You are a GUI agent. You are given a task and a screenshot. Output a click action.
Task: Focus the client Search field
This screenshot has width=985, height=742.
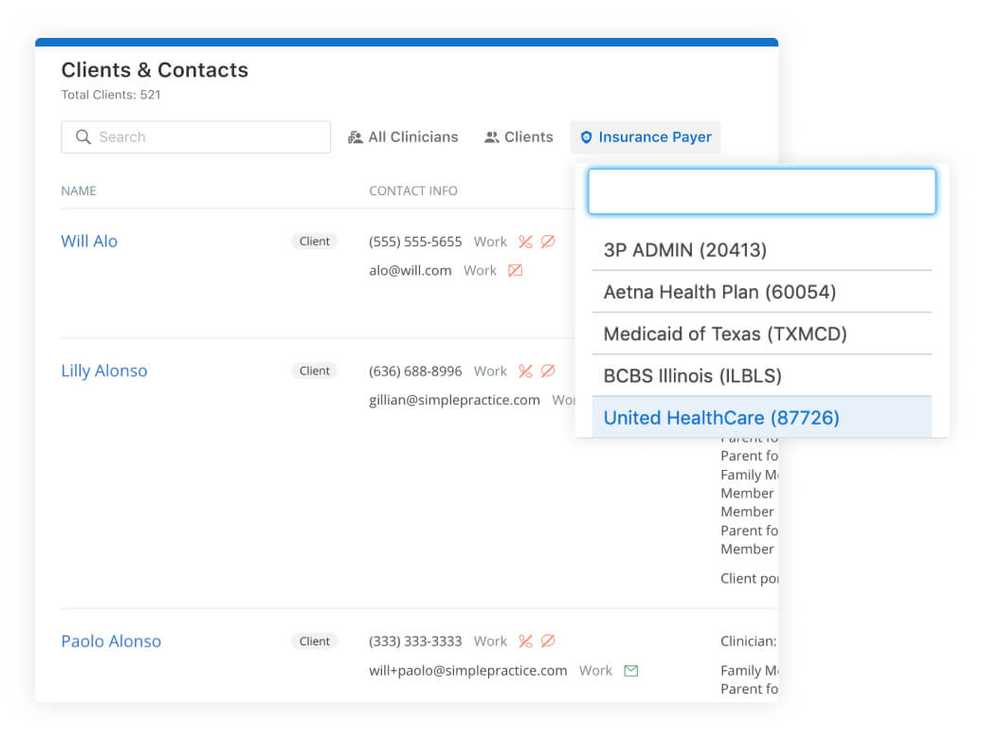[x=196, y=137]
